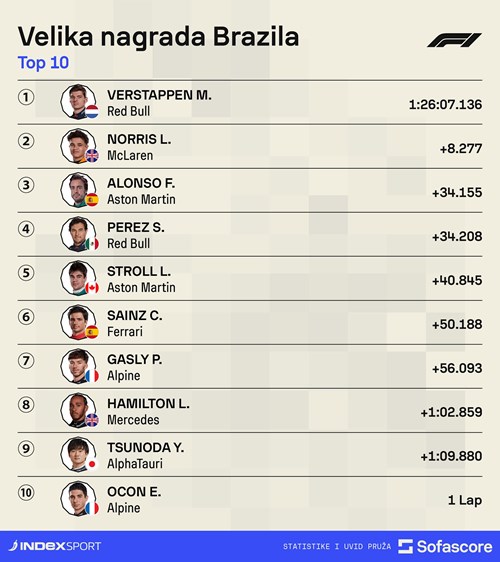Select the SAINZ C. driver name
Image resolution: width=500 pixels, height=562 pixels.
[135, 315]
